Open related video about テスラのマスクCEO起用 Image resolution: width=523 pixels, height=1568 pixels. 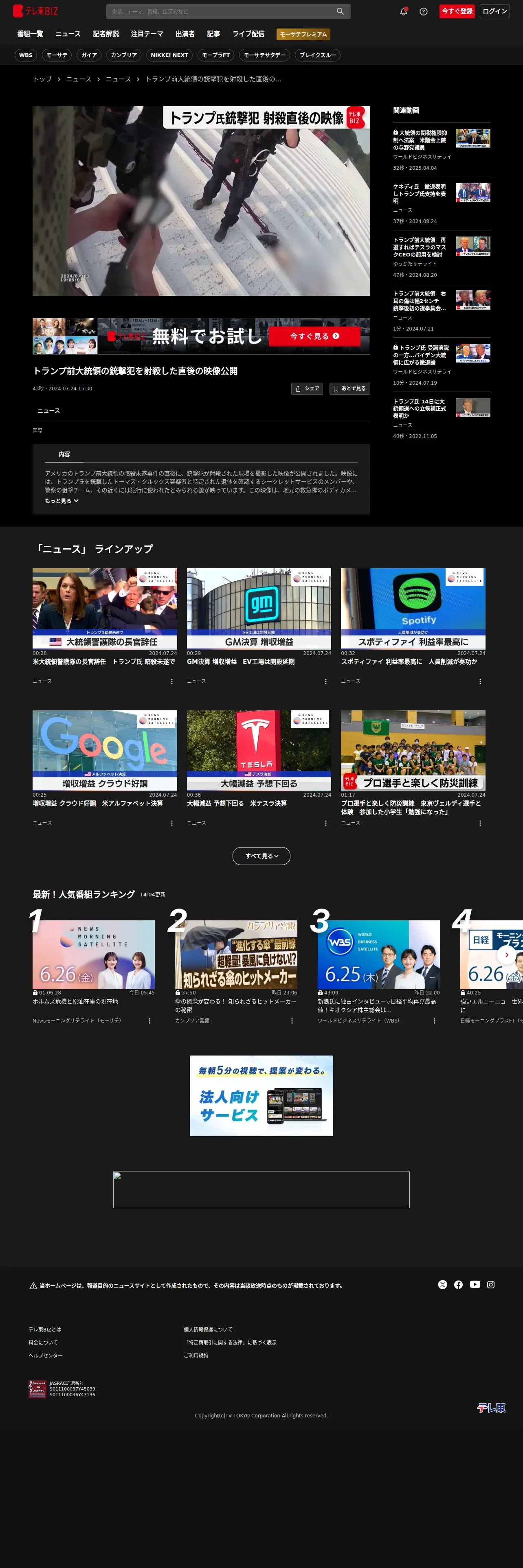tap(442, 258)
